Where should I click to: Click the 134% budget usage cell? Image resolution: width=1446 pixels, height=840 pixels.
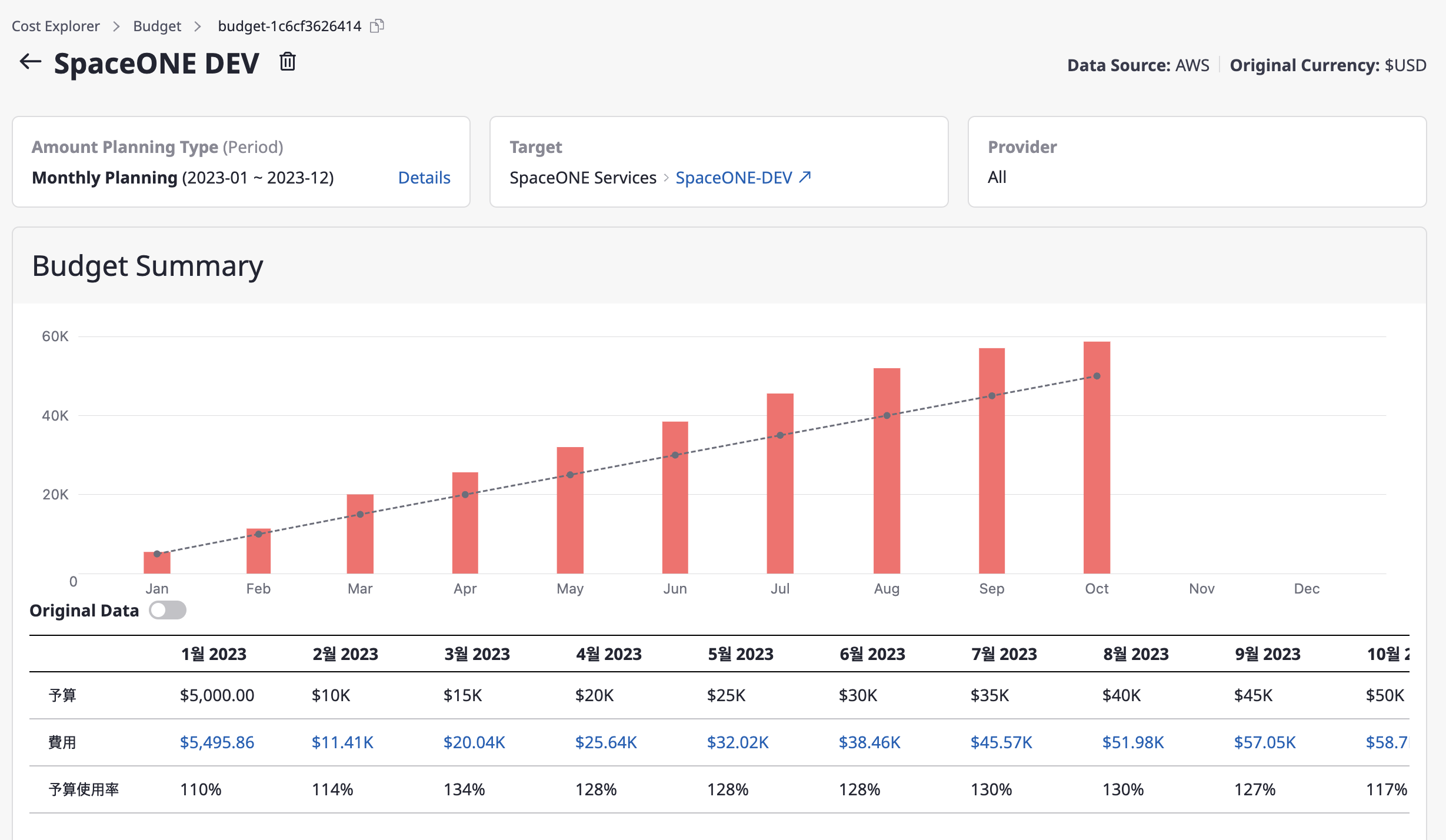point(464,789)
